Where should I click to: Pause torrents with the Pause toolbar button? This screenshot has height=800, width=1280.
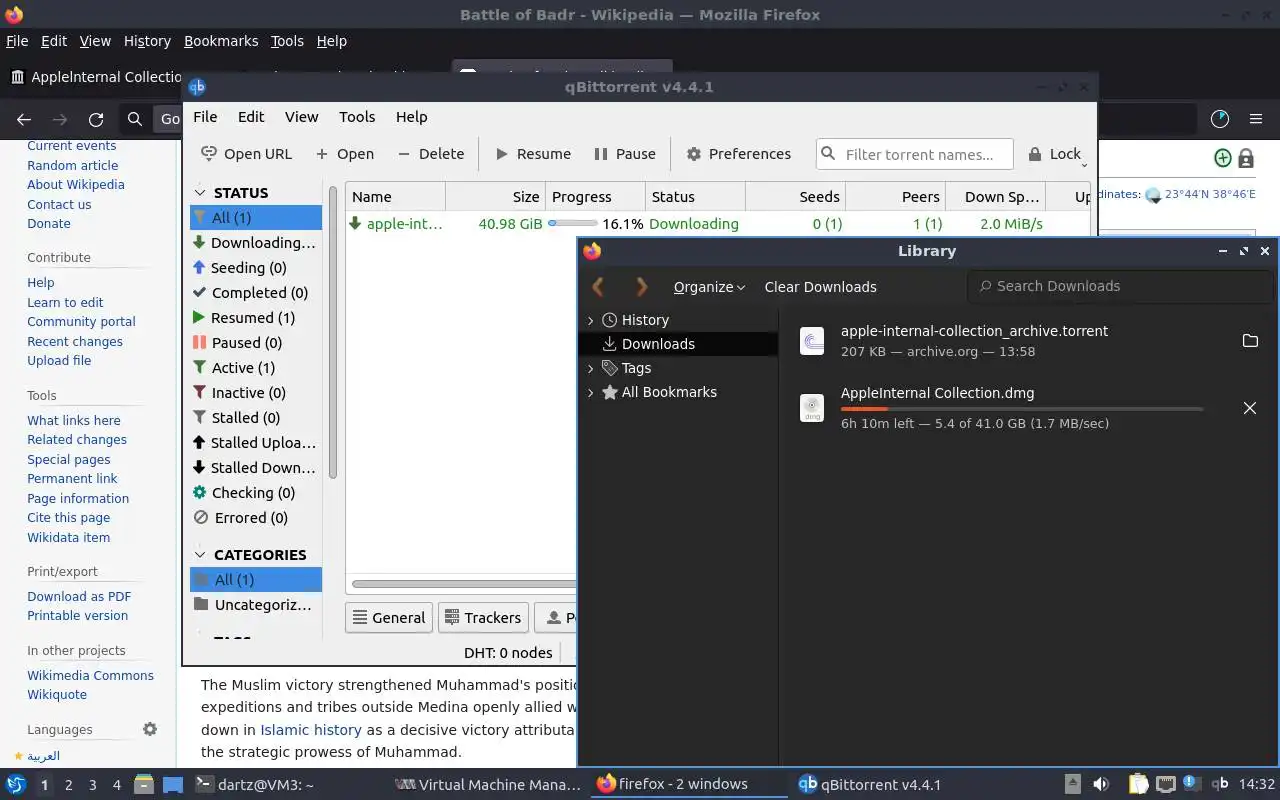(625, 154)
